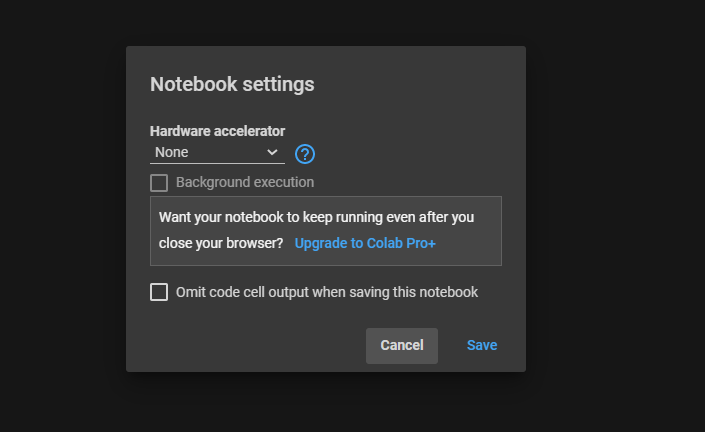705x432 pixels.
Task: Enable Omit code cell output checkbox
Action: 159,292
